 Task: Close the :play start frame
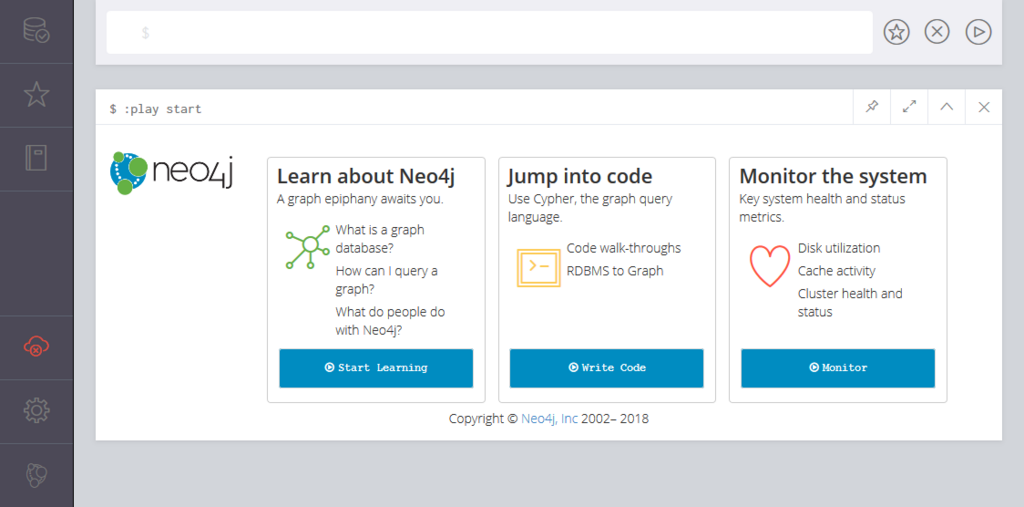[x=984, y=107]
